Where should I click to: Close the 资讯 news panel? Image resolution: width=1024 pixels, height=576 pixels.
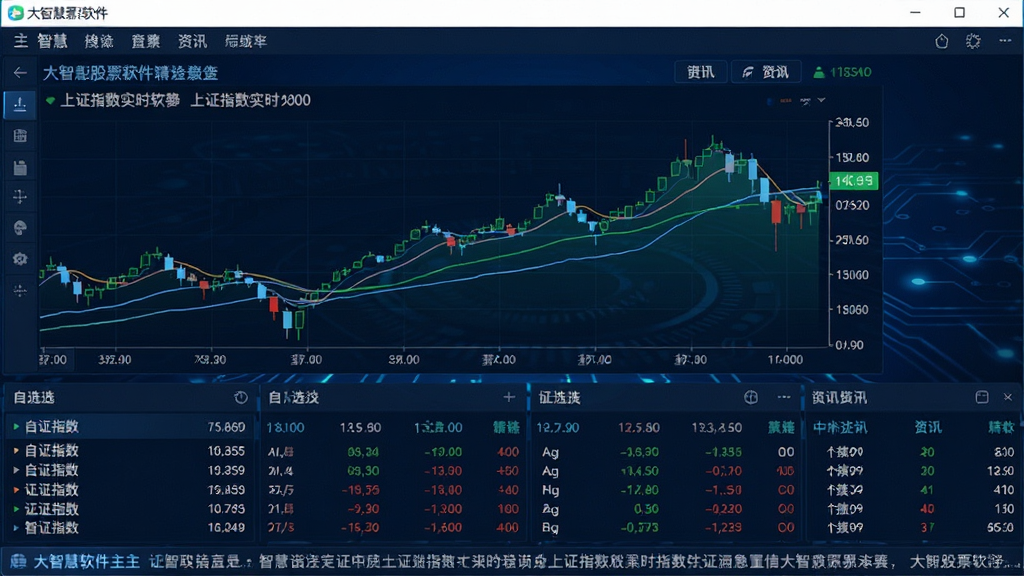1008,397
